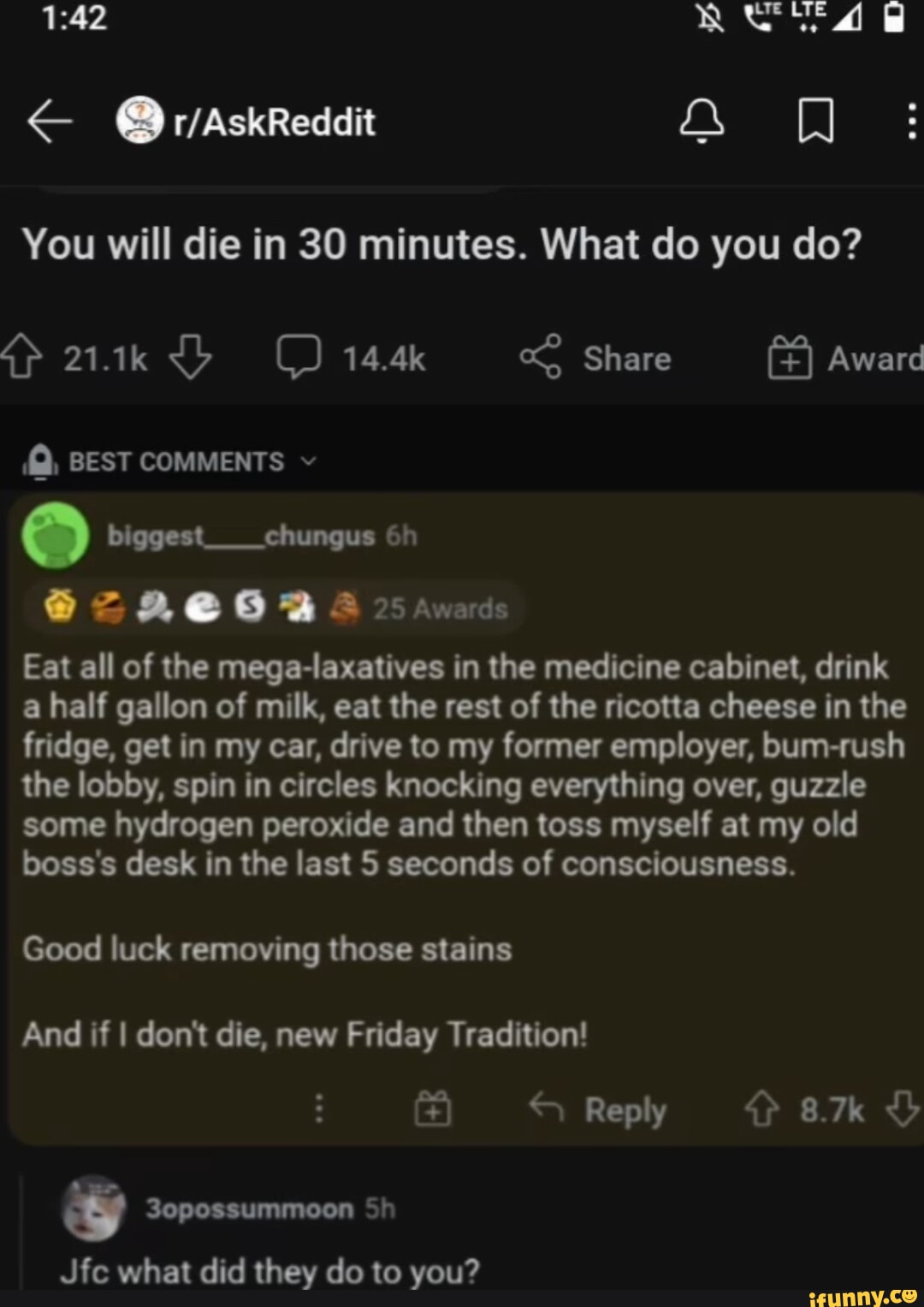Give an Award to the post
Image resolution: width=924 pixels, height=1307 pixels.
click(x=844, y=359)
